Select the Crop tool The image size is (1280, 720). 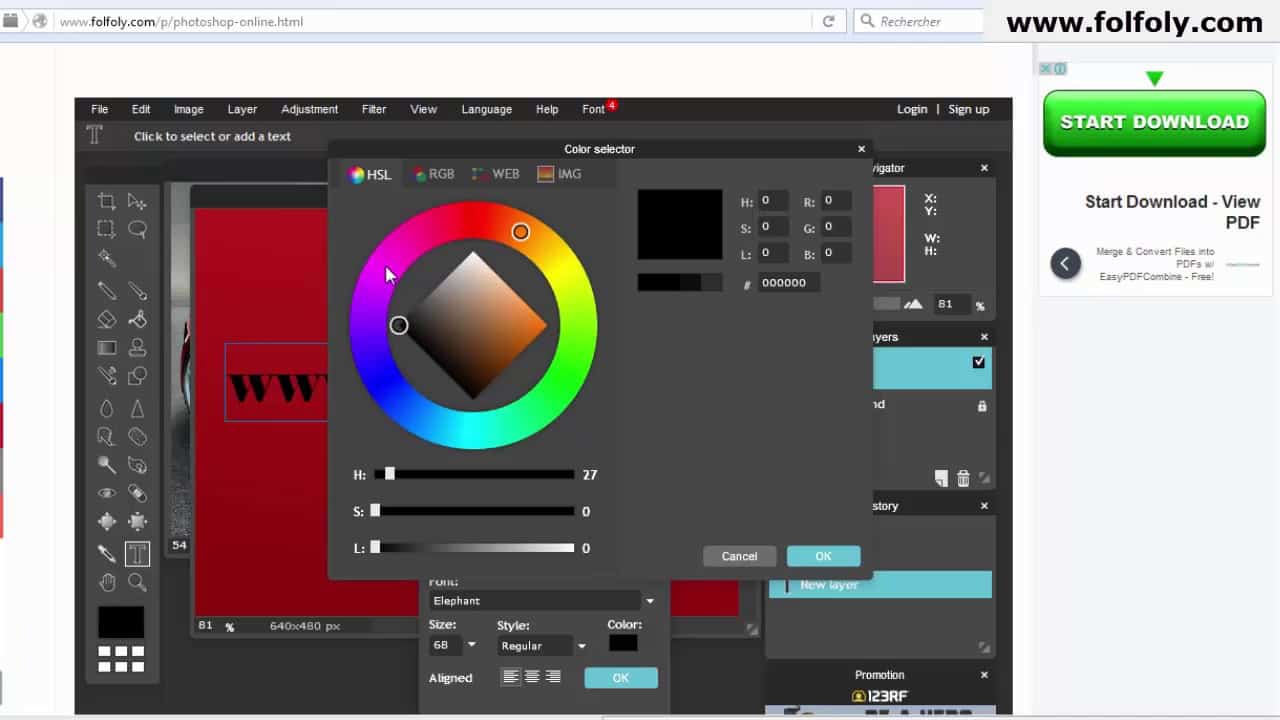[x=107, y=201]
